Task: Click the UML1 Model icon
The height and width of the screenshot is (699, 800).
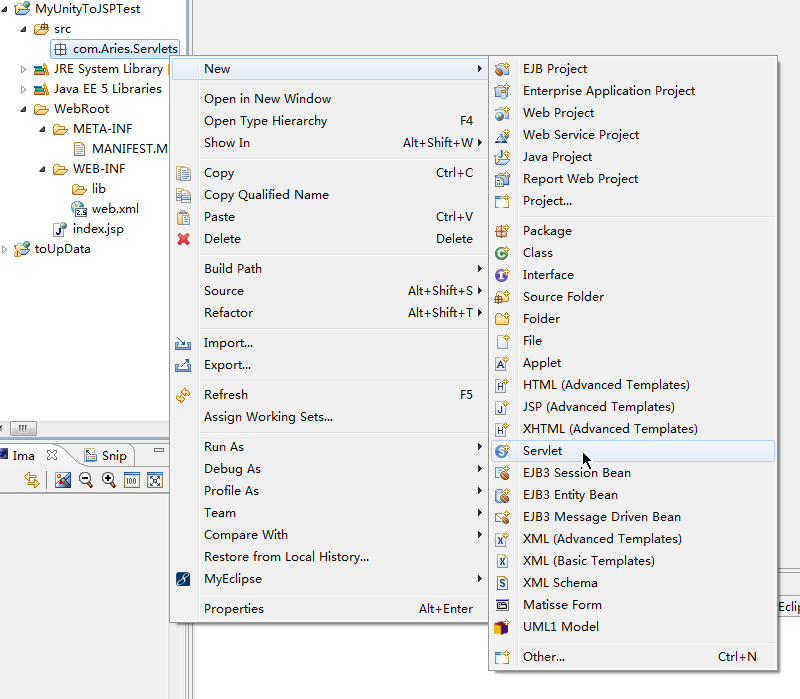Action: [x=502, y=627]
